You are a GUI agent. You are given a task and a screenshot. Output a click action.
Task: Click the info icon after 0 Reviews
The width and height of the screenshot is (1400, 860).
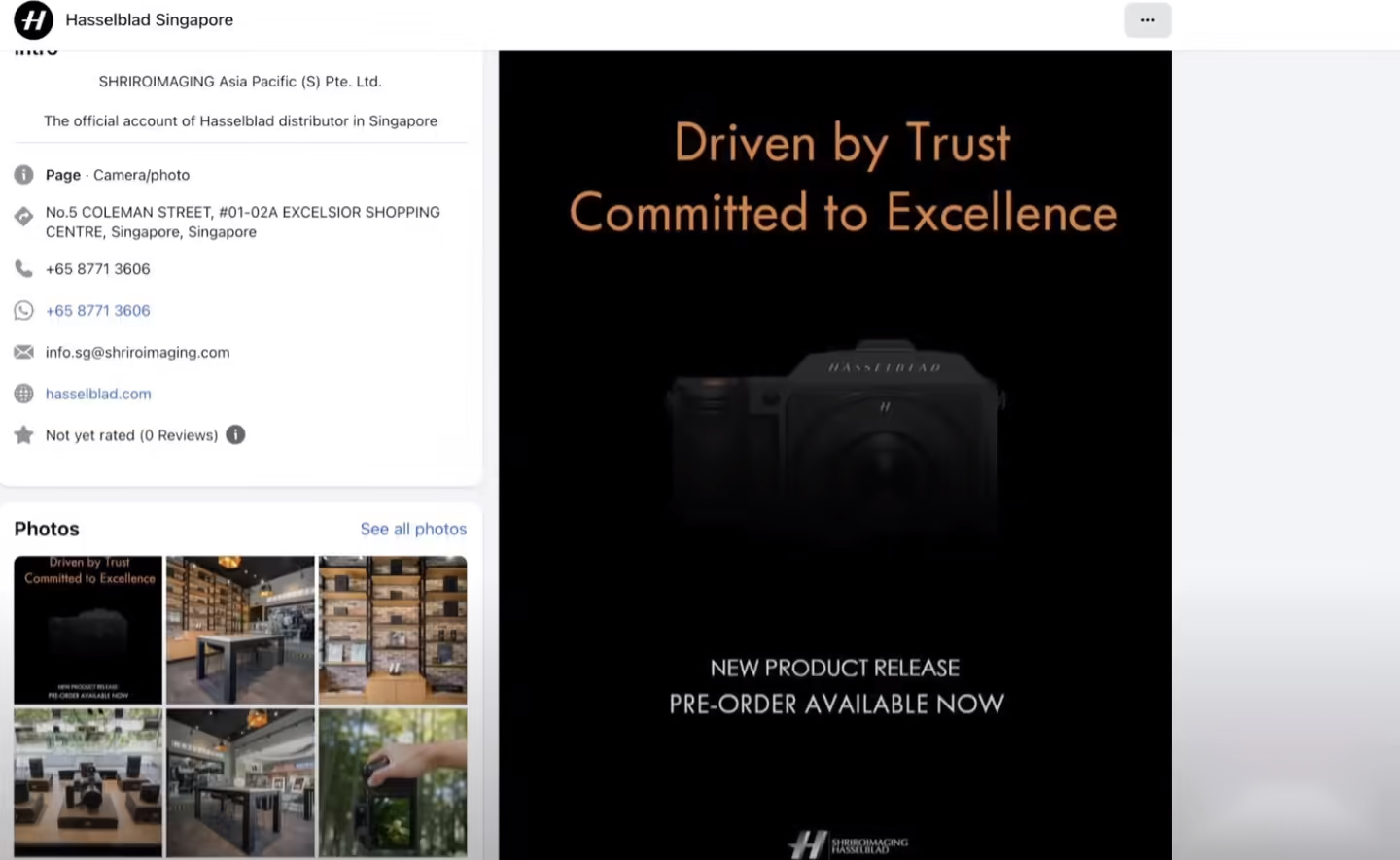[x=235, y=434]
